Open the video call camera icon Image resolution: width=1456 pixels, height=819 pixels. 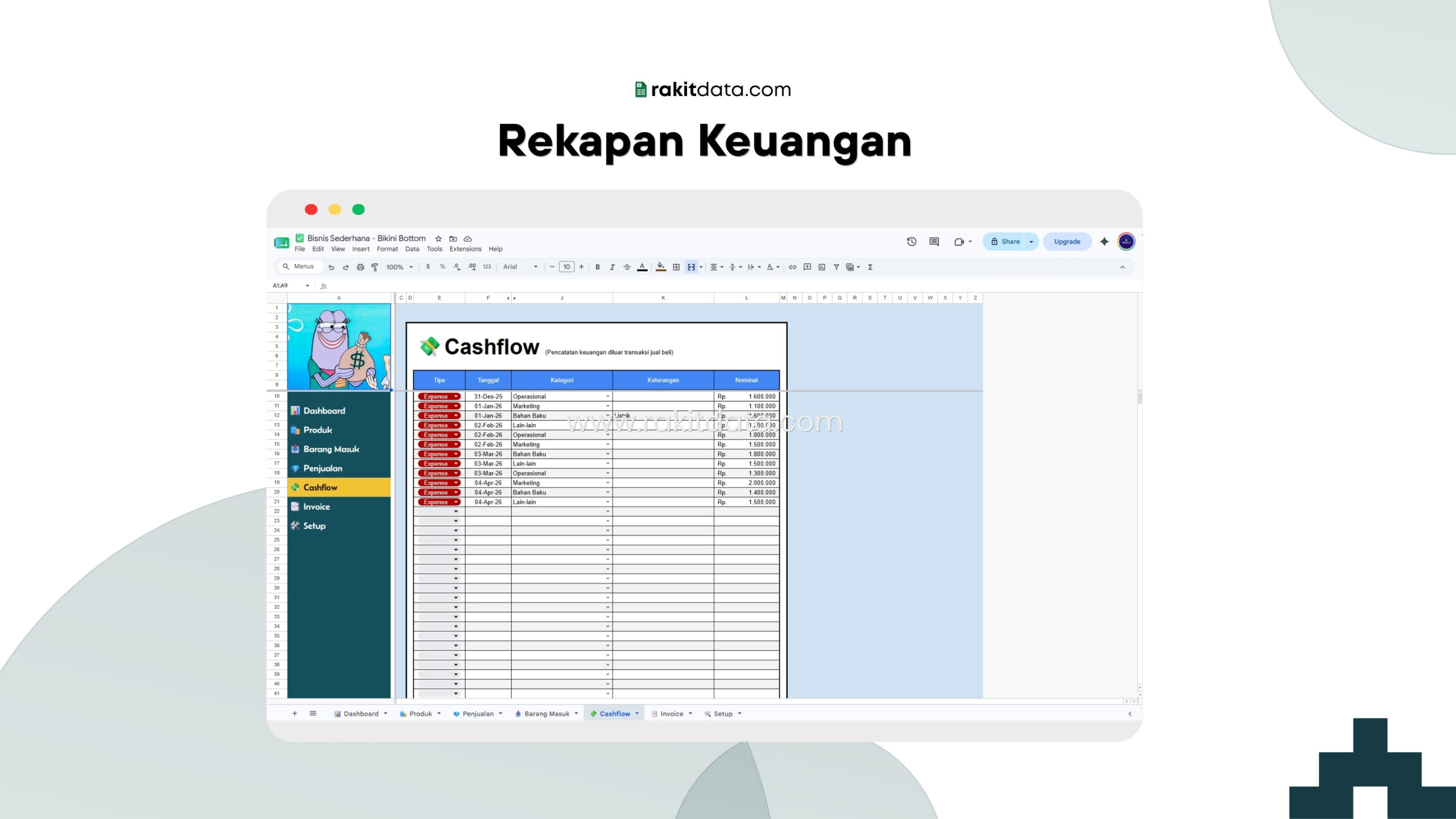(959, 242)
